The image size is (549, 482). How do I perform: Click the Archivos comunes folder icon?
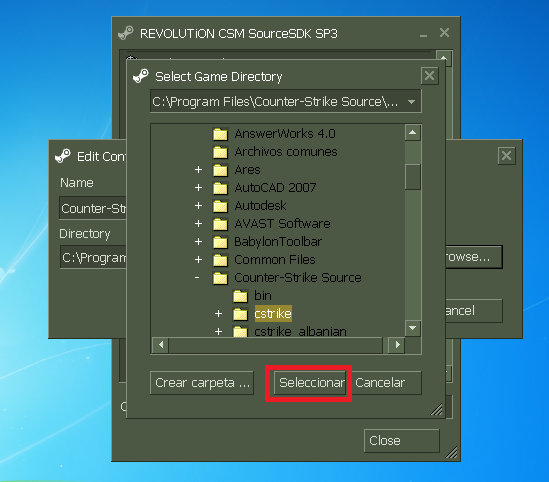(x=220, y=152)
